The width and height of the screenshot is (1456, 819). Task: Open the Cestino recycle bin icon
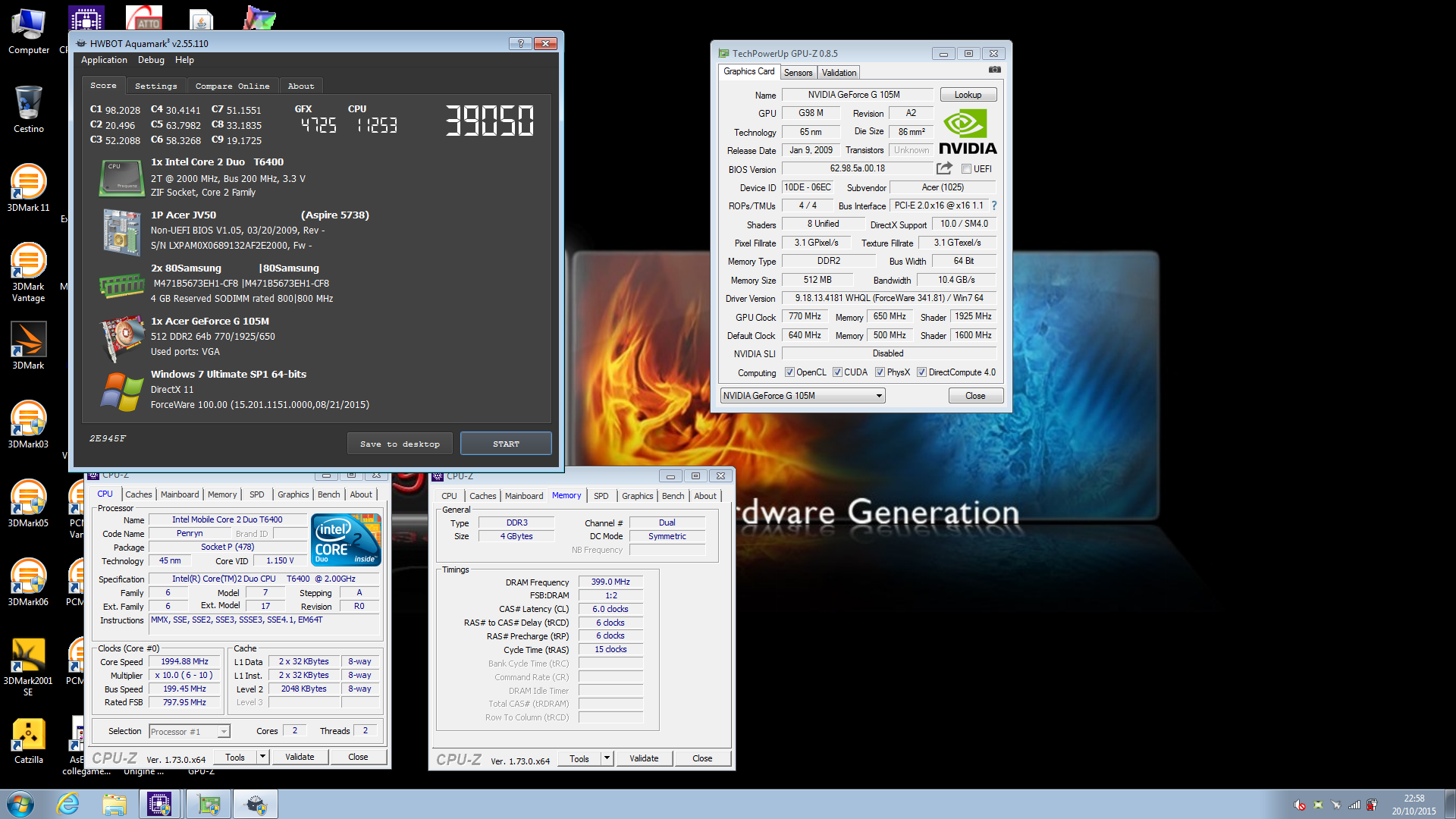pos(29,109)
